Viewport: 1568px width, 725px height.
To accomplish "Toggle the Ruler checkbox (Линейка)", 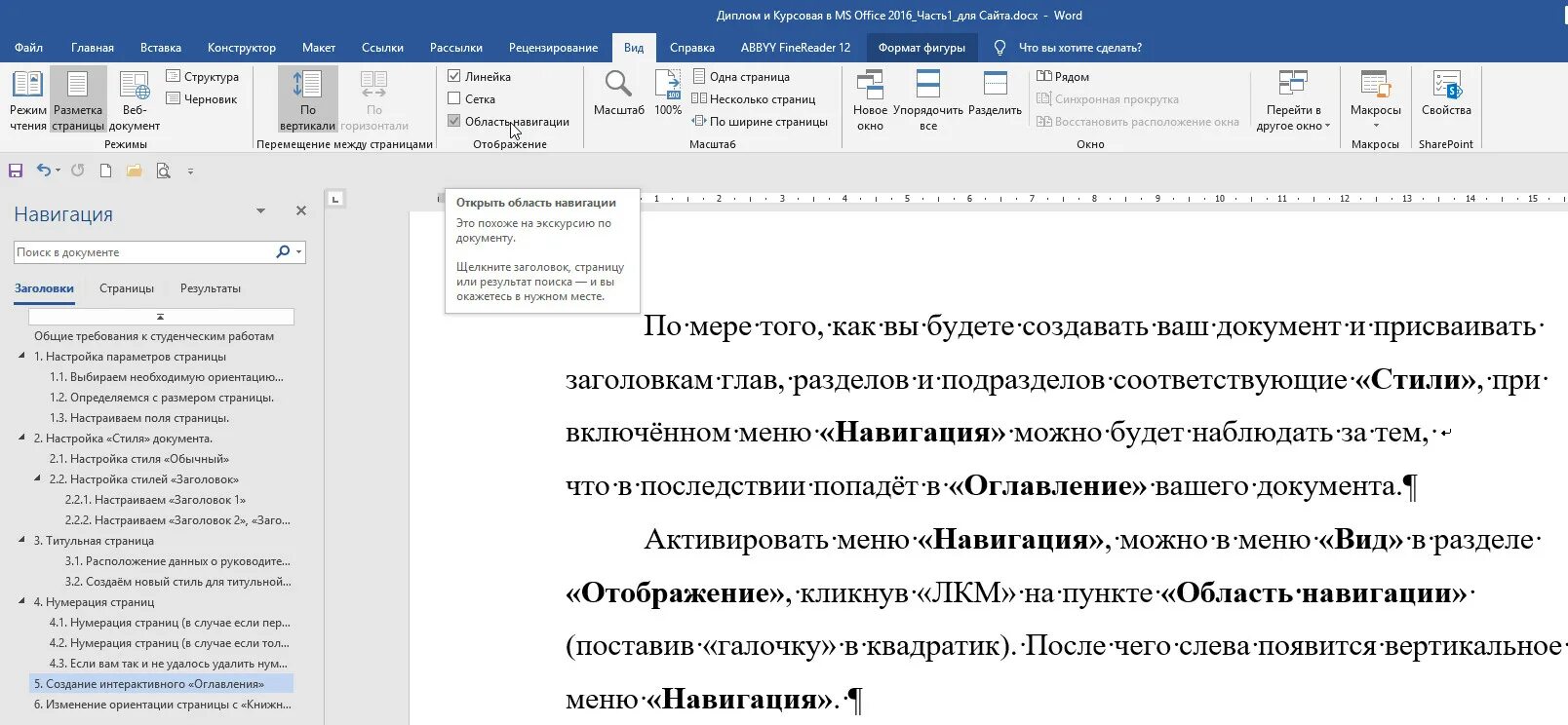I will pyautogui.click(x=453, y=76).
